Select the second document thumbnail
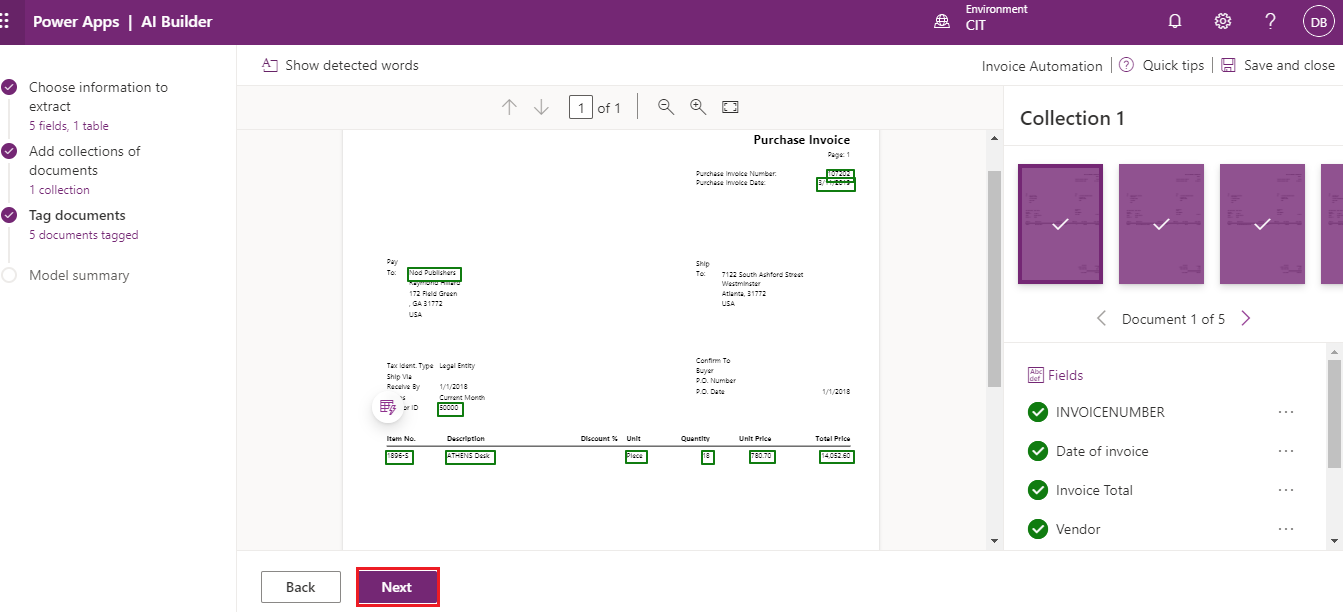 tap(1161, 224)
